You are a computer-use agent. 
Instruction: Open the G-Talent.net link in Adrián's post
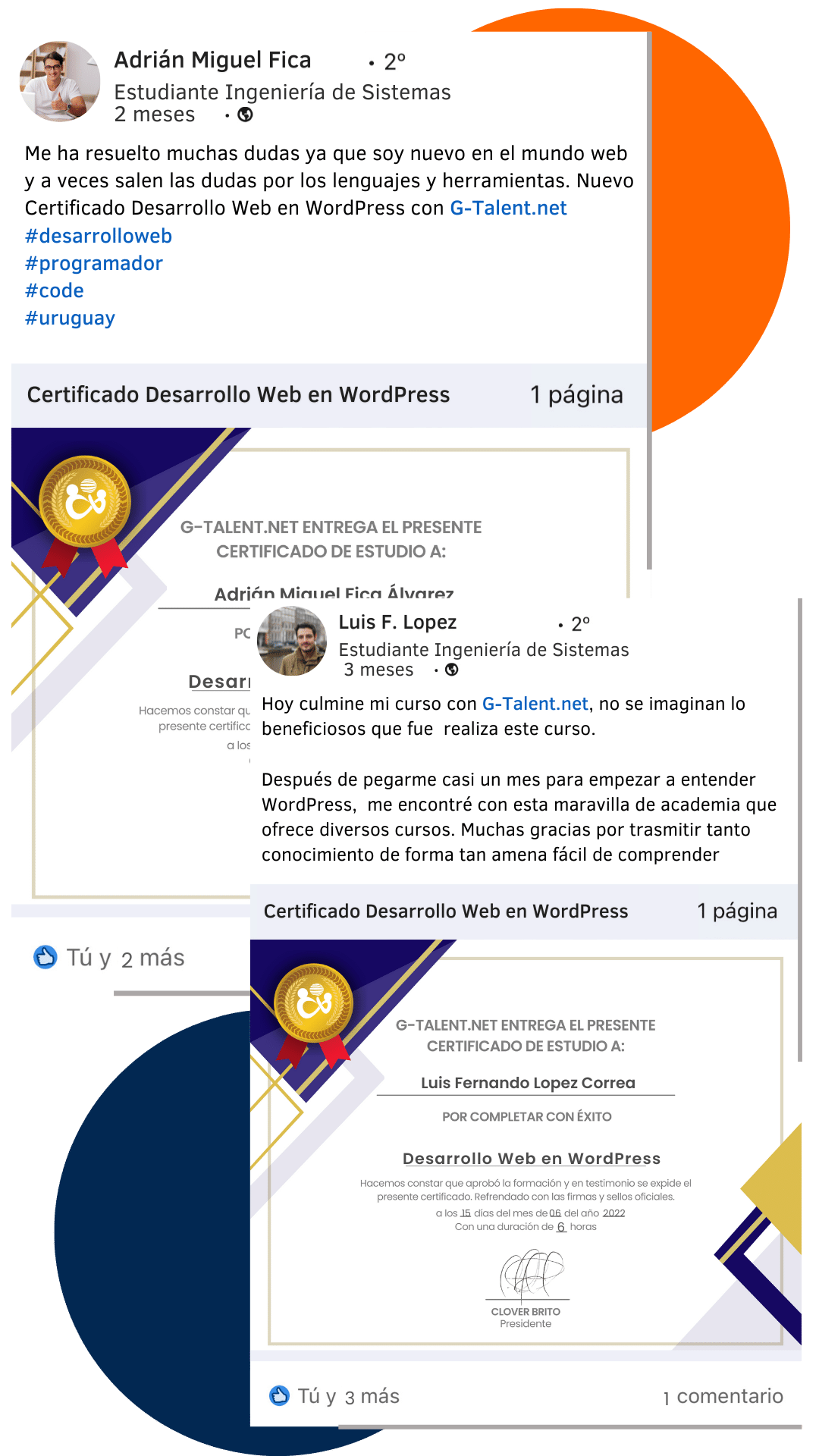508,208
